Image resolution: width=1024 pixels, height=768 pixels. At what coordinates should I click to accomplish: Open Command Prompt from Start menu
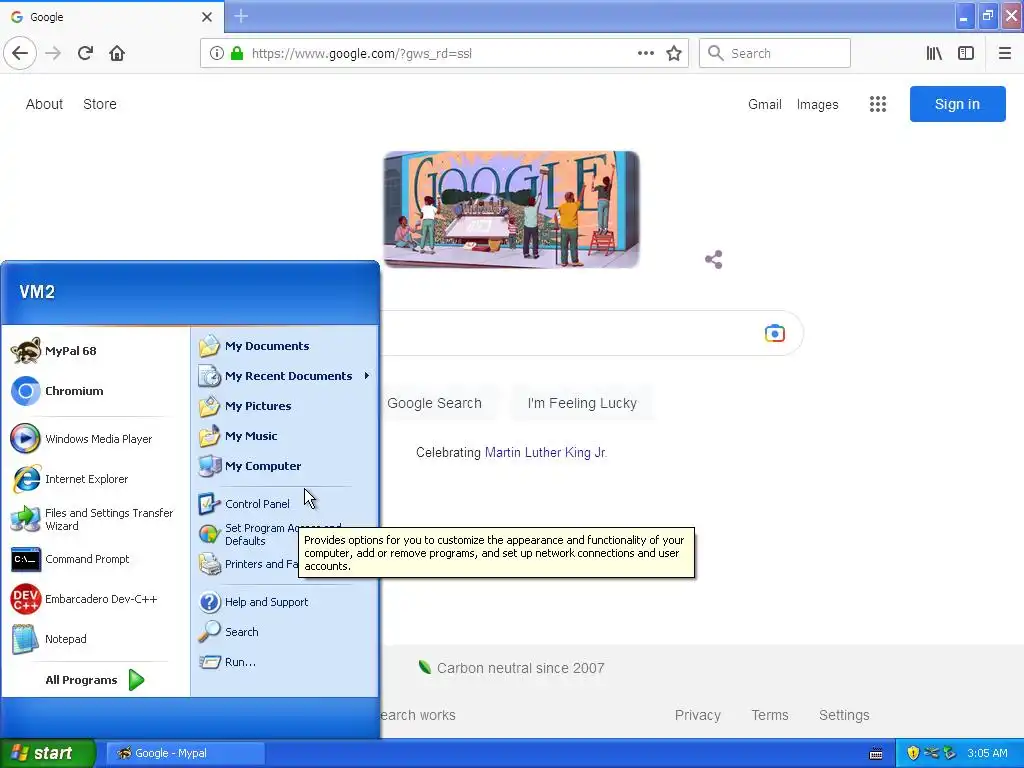point(96,559)
